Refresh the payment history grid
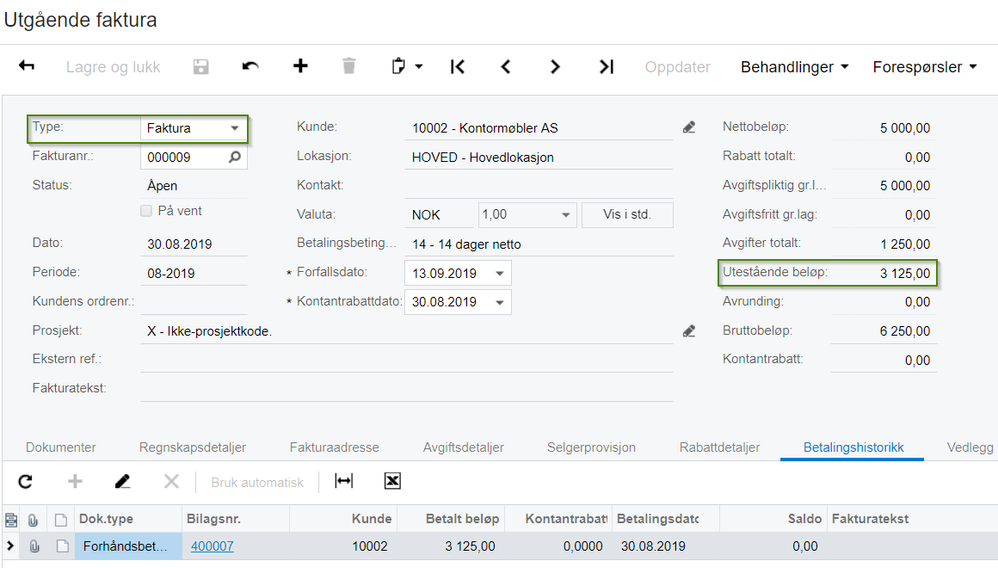This screenshot has width=998, height=568. (x=25, y=482)
